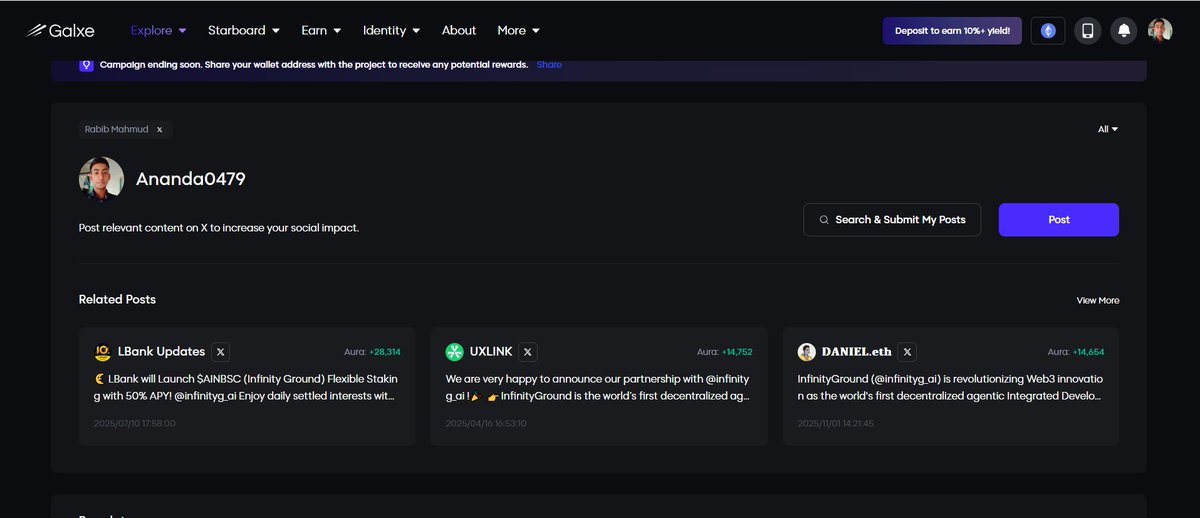Click the X icon beside LBank Updates

[x=221, y=352]
